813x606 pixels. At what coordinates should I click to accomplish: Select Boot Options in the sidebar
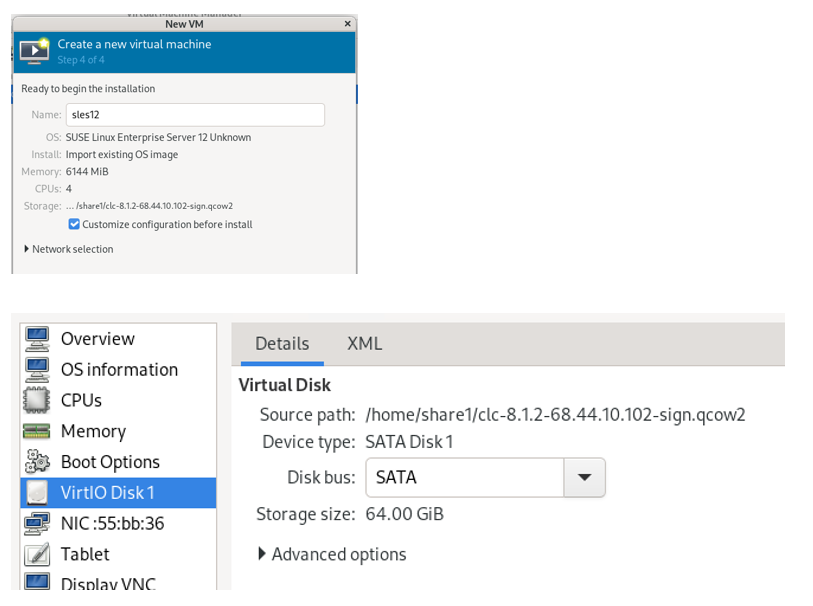coord(110,461)
